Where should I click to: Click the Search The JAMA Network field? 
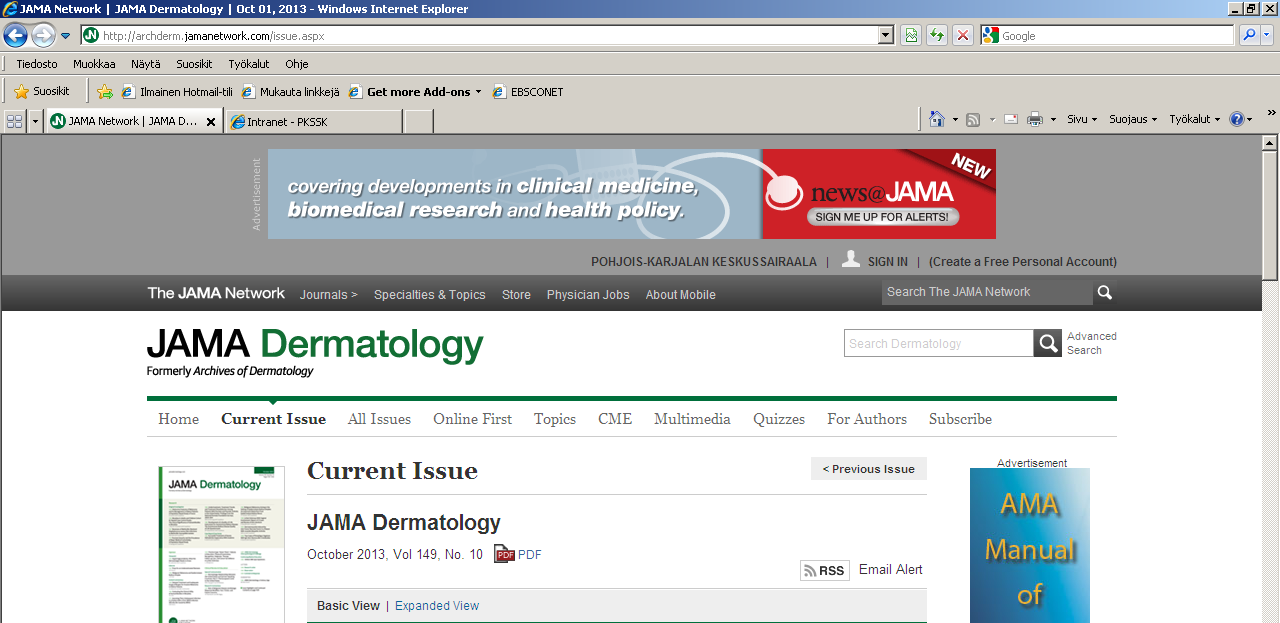coord(986,292)
